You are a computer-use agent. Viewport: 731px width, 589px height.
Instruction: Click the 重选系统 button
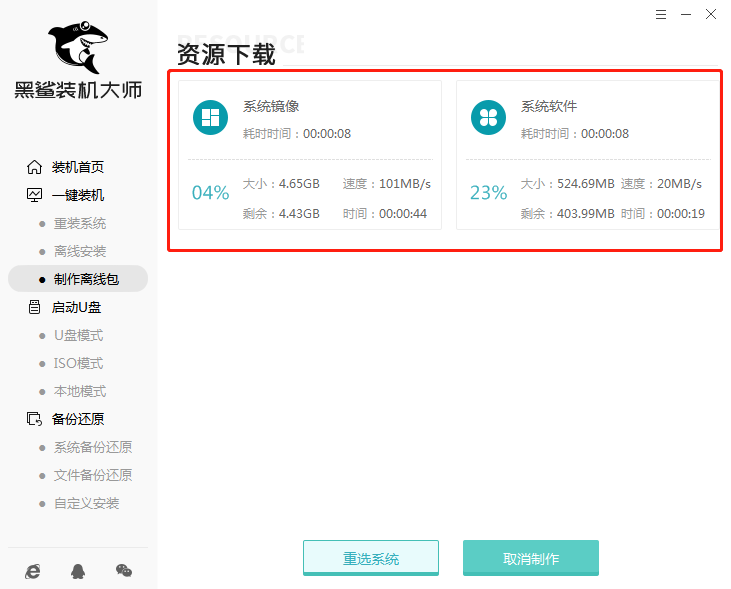tap(371, 558)
